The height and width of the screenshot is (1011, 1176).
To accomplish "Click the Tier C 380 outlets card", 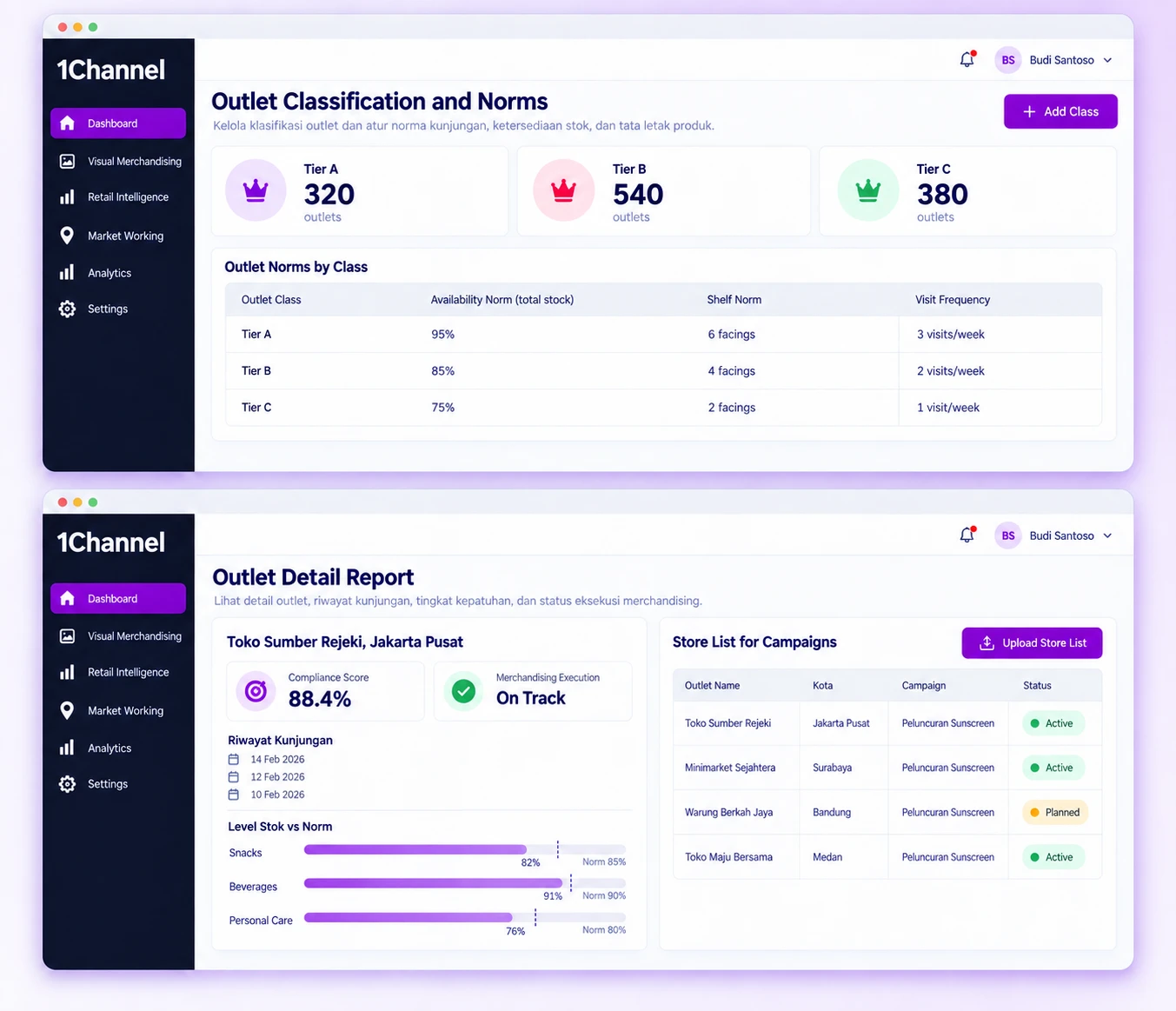I will [x=967, y=191].
